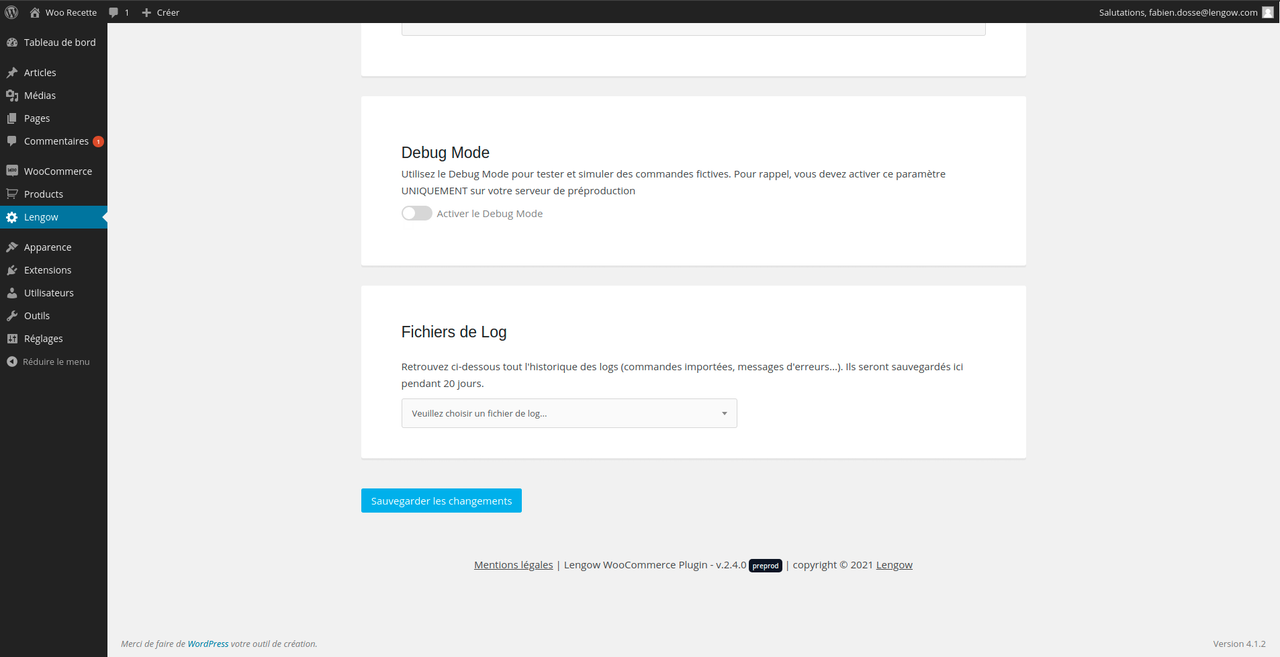Open the comments bubble icon in admin bar
The width and height of the screenshot is (1280, 657).
(114, 12)
